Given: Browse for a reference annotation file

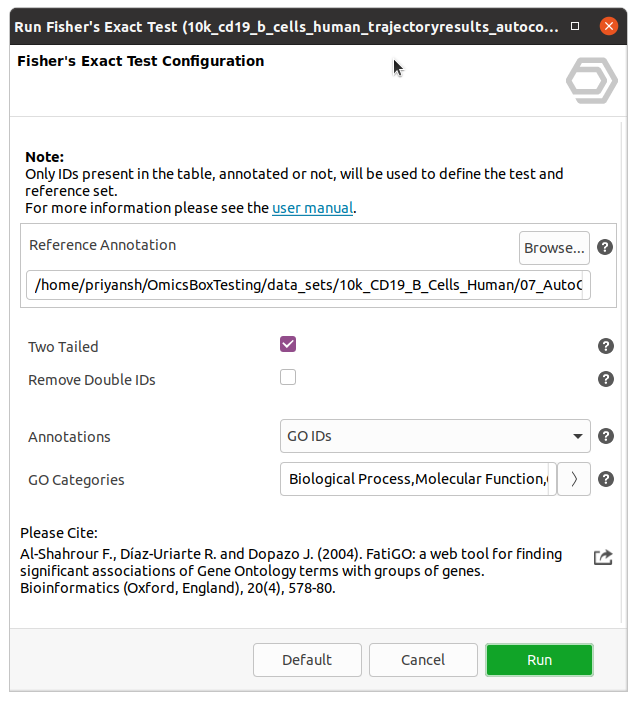Looking at the screenshot, I should coord(554,247).
